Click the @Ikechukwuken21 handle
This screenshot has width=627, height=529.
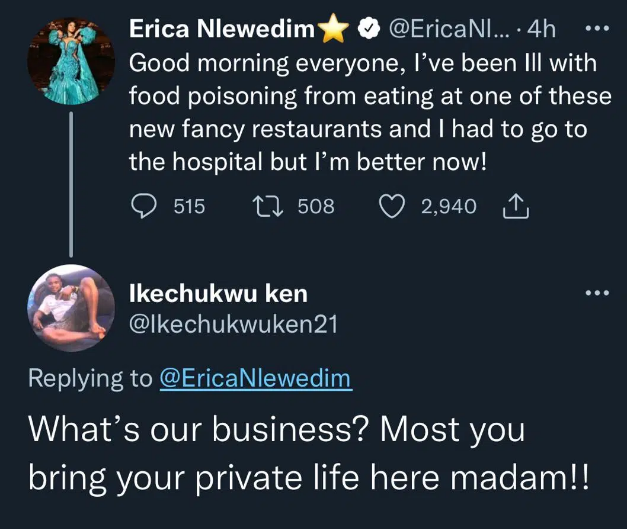tap(234, 323)
